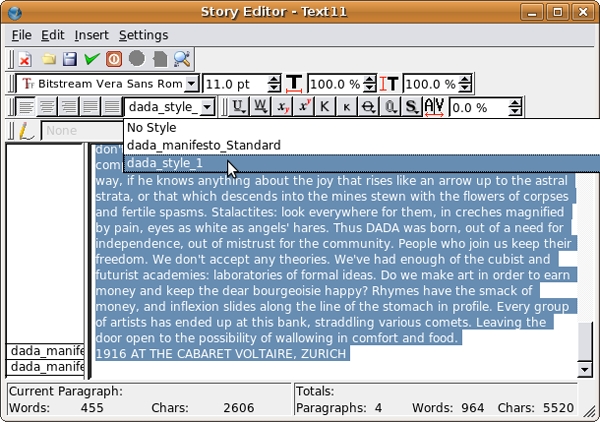Image resolution: width=600 pixels, height=422 pixels.
Task: Click the Scribus icon in title bar
Action: 15,13
